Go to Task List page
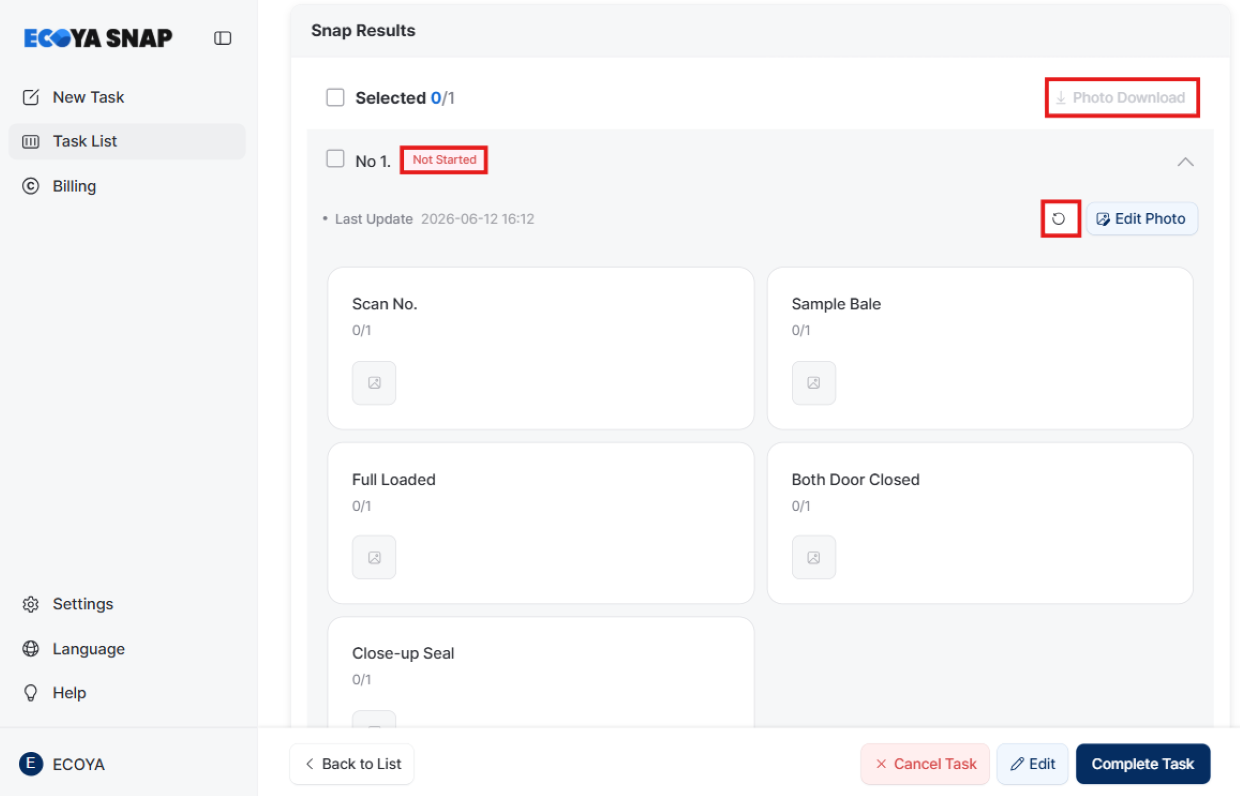 coord(127,141)
